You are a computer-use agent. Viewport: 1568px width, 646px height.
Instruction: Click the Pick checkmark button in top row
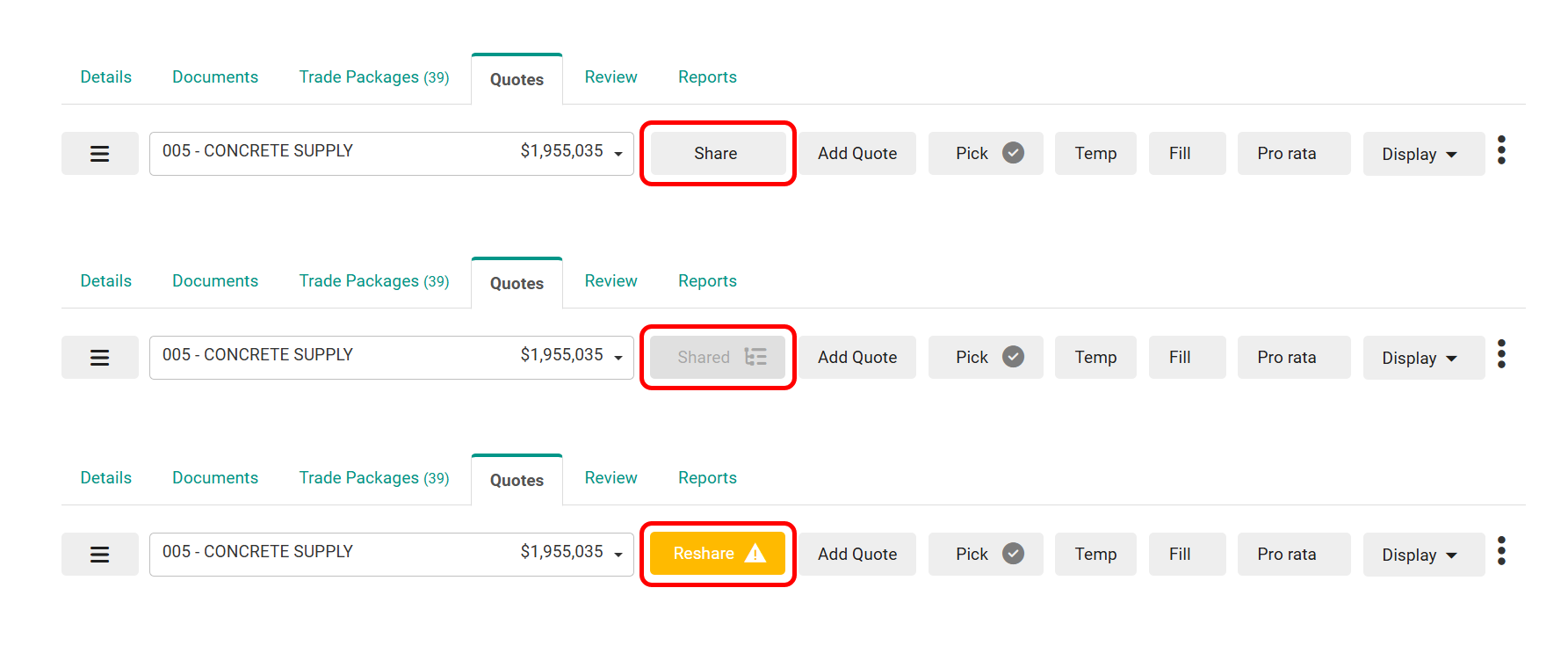pyautogui.click(x=986, y=154)
